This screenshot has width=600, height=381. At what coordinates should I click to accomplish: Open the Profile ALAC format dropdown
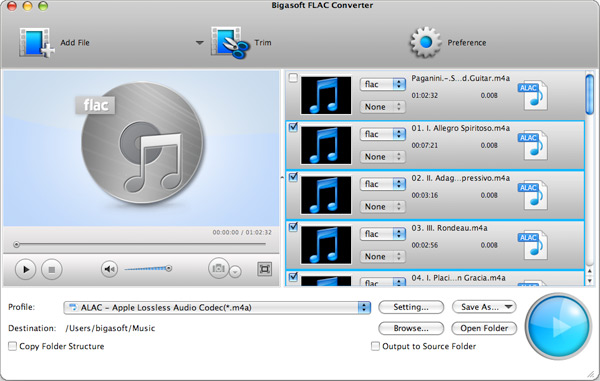pyautogui.click(x=217, y=308)
